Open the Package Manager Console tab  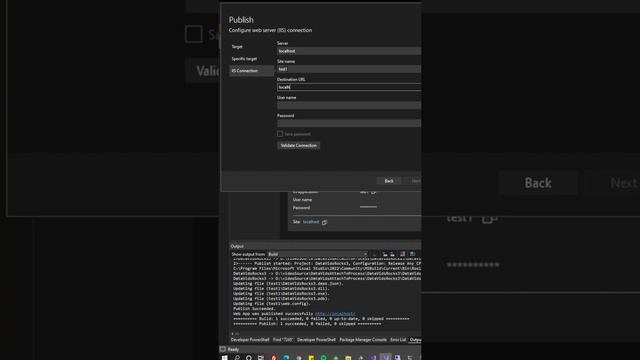pyautogui.click(x=363, y=340)
